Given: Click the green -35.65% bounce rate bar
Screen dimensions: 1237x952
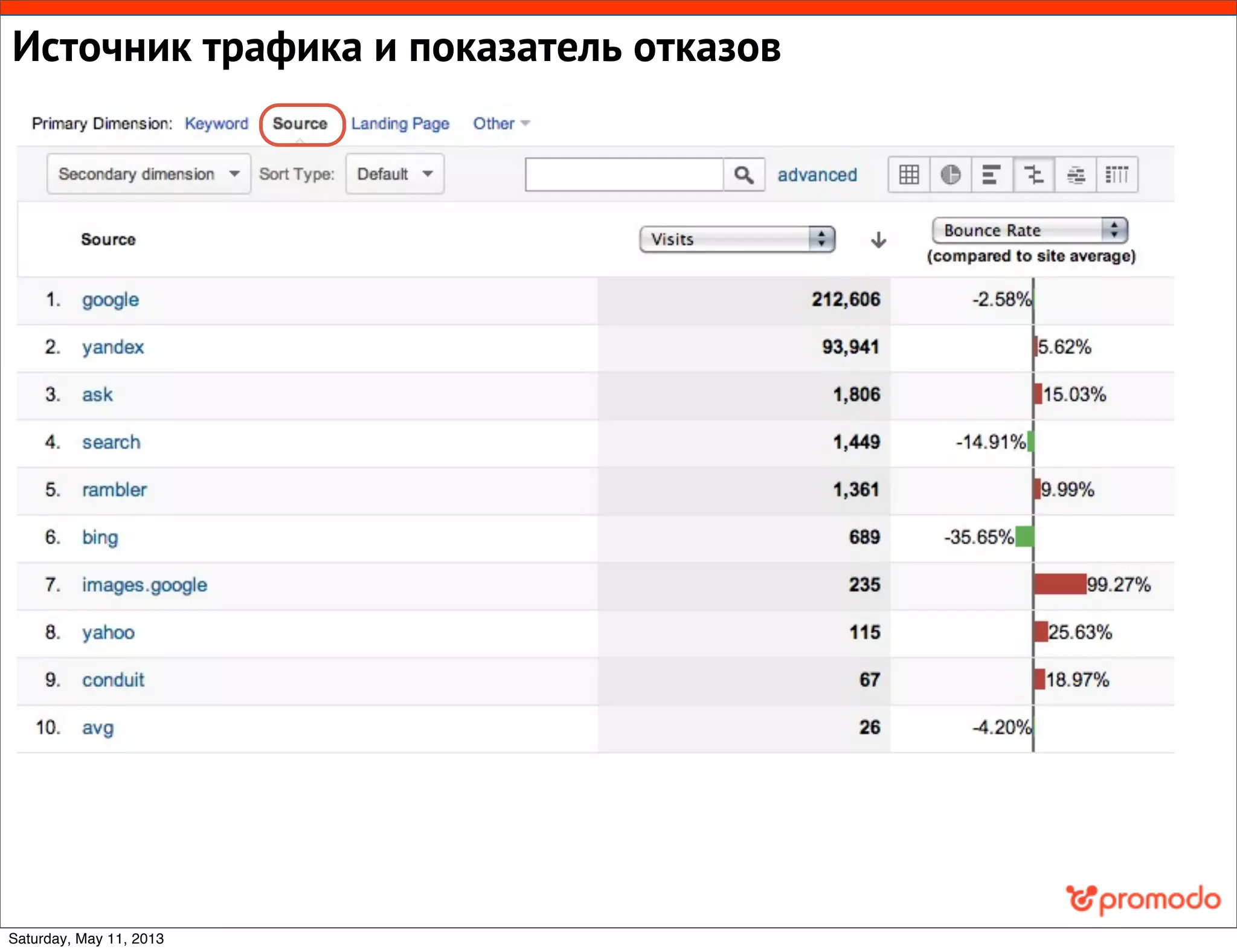Looking at the screenshot, I should pos(1024,536).
